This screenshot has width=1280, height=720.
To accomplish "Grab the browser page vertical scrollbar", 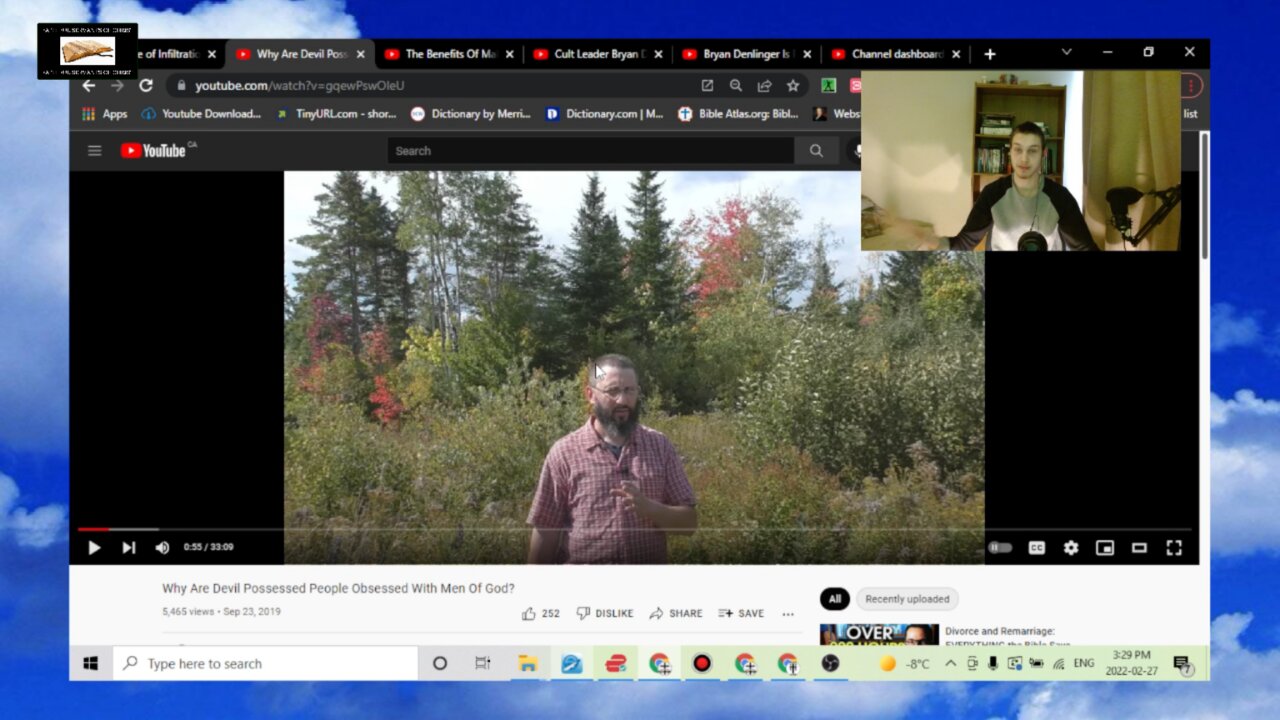I will [x=1204, y=195].
